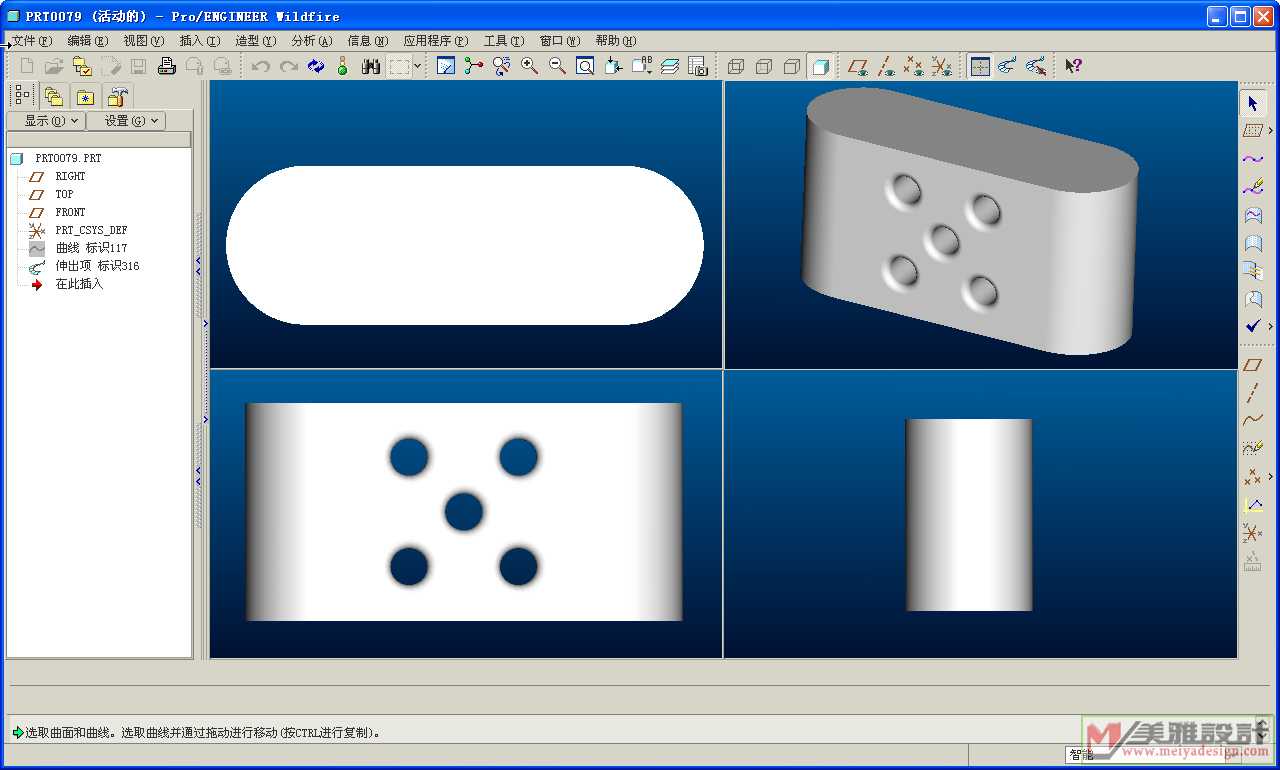Click the Edit curve tool with pencil
The image size is (1280, 770).
1253,187
